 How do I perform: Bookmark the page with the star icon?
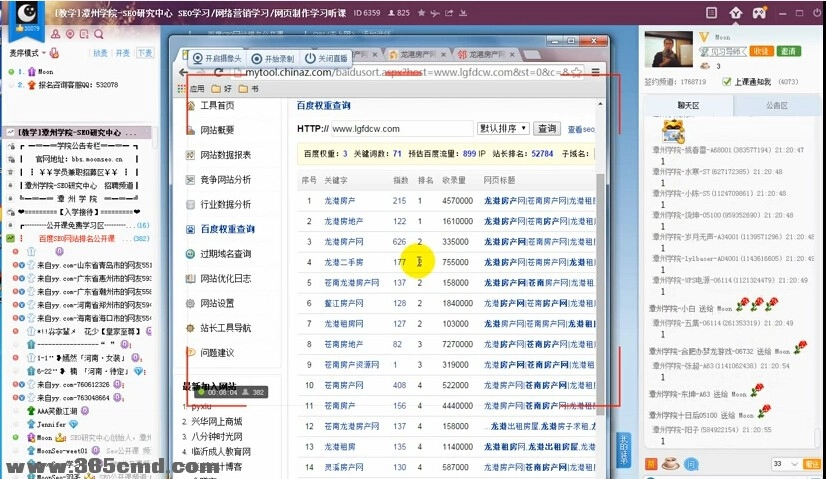576,72
